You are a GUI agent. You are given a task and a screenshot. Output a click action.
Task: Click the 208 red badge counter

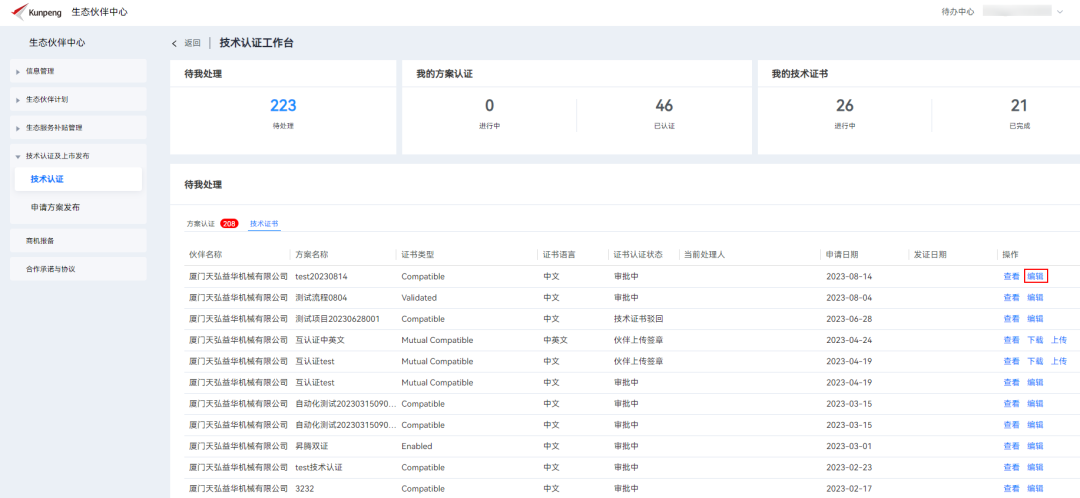(x=229, y=224)
